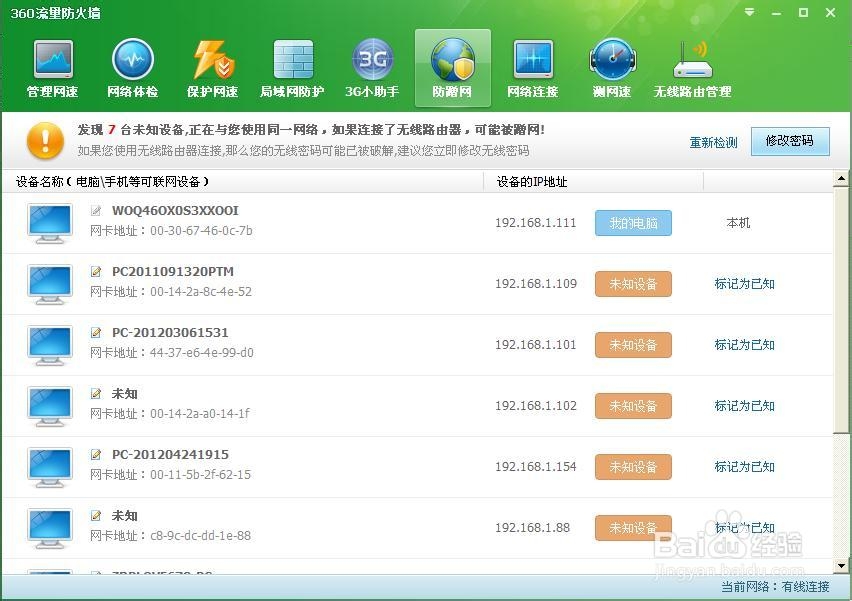This screenshot has width=852, height=601.
Task: Click 未知设备 button for 192.168.1.154
Action: 633,467
